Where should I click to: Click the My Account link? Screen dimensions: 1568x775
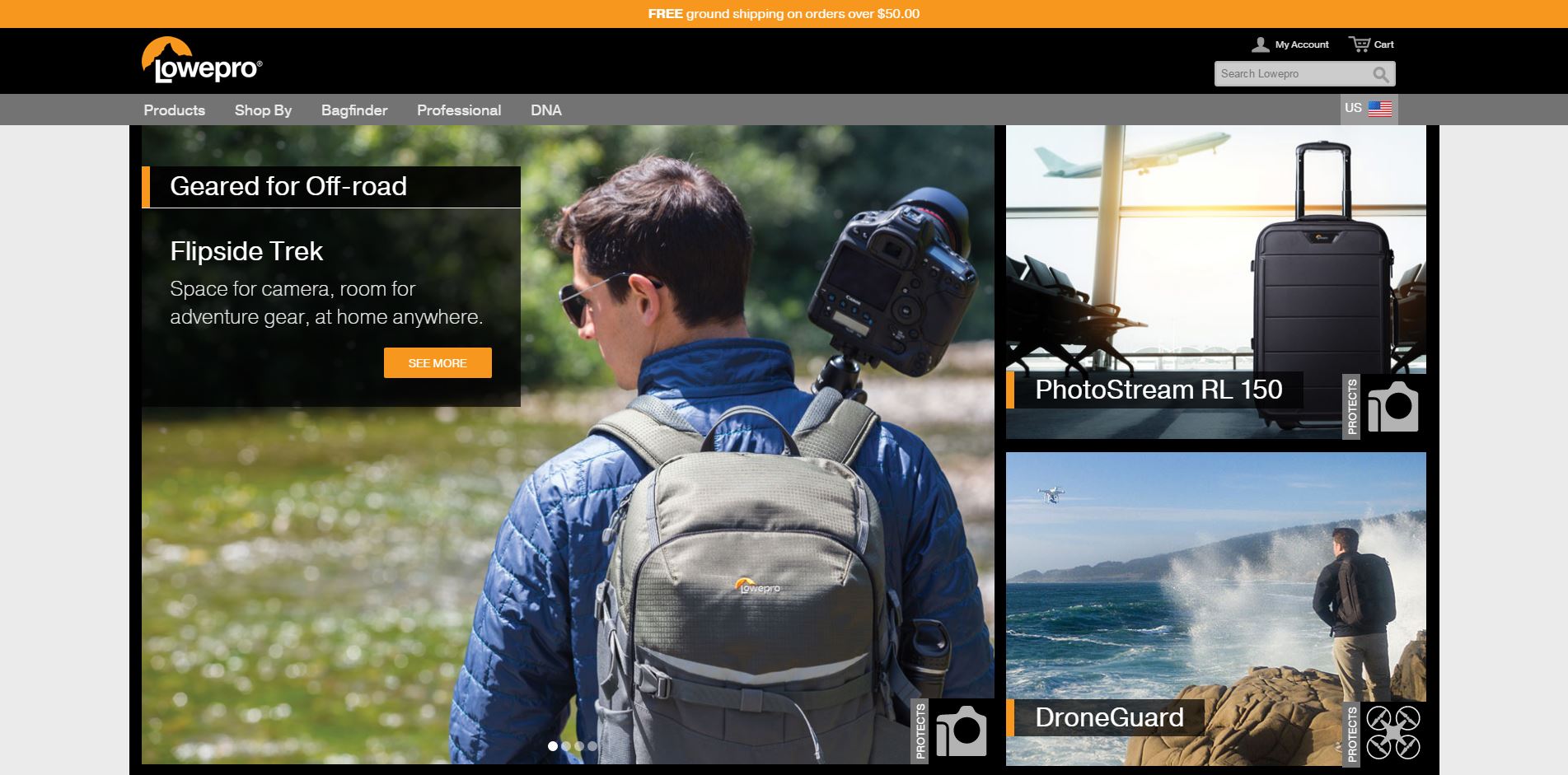tap(1302, 44)
